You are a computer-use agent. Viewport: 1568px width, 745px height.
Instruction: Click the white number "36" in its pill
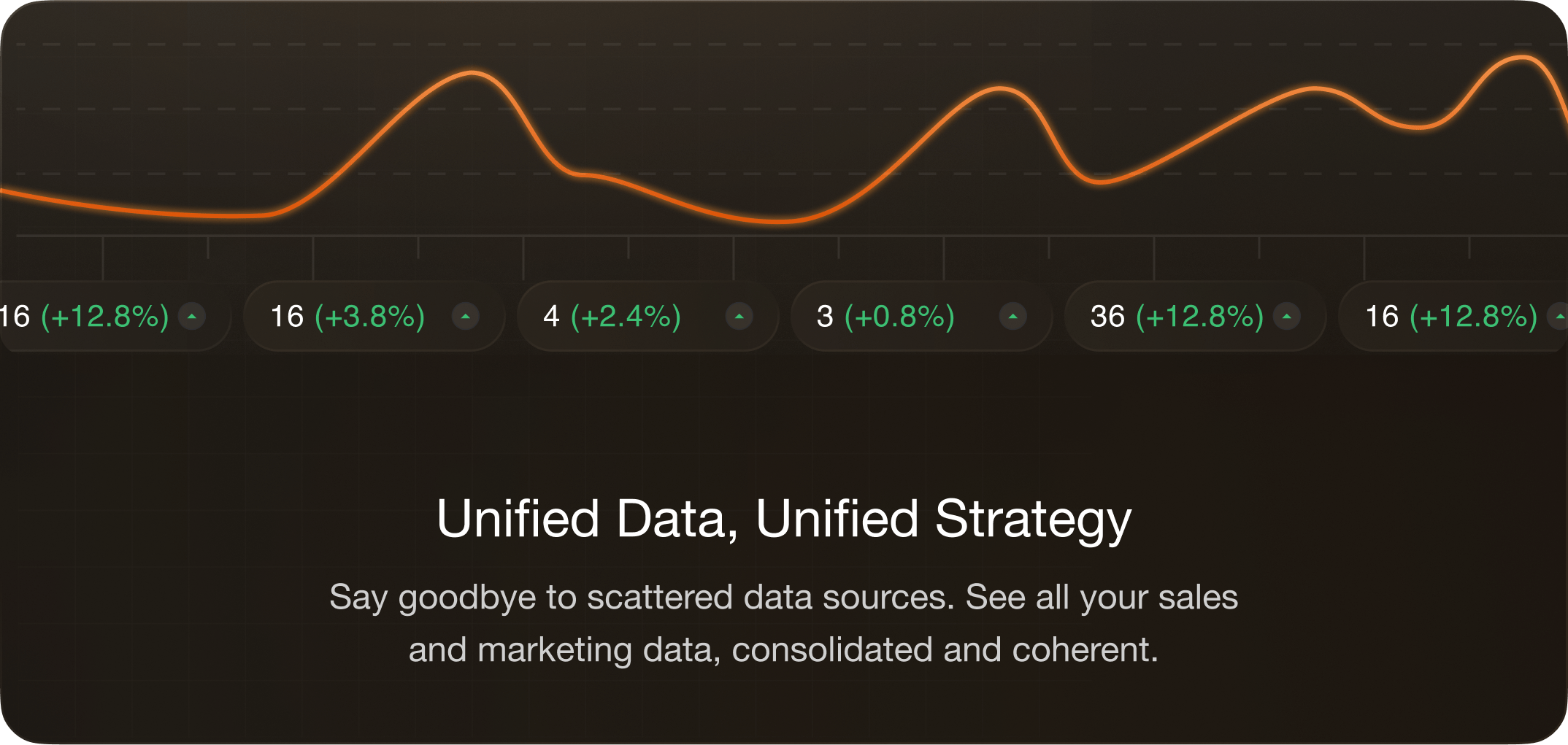click(1107, 317)
